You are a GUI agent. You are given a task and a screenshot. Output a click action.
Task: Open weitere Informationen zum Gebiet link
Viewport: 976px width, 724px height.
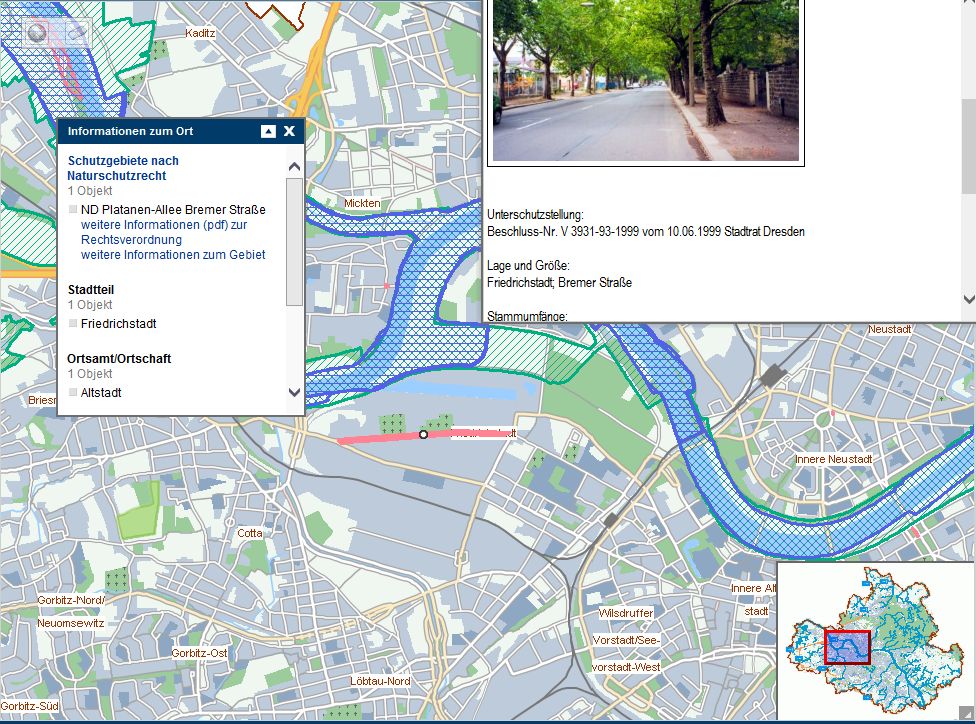click(x=173, y=255)
